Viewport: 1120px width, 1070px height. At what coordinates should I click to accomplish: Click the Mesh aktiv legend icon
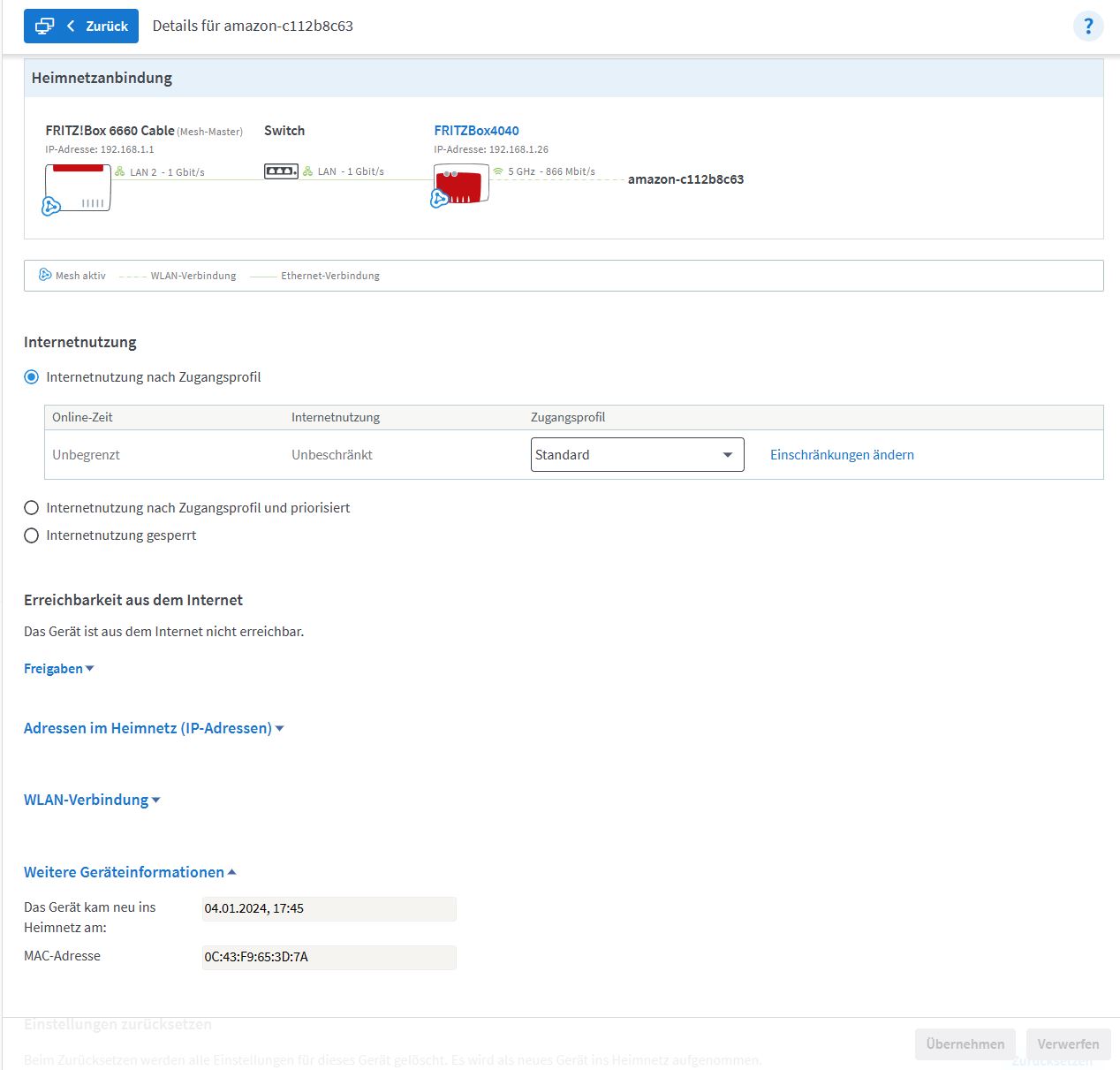coord(45,275)
